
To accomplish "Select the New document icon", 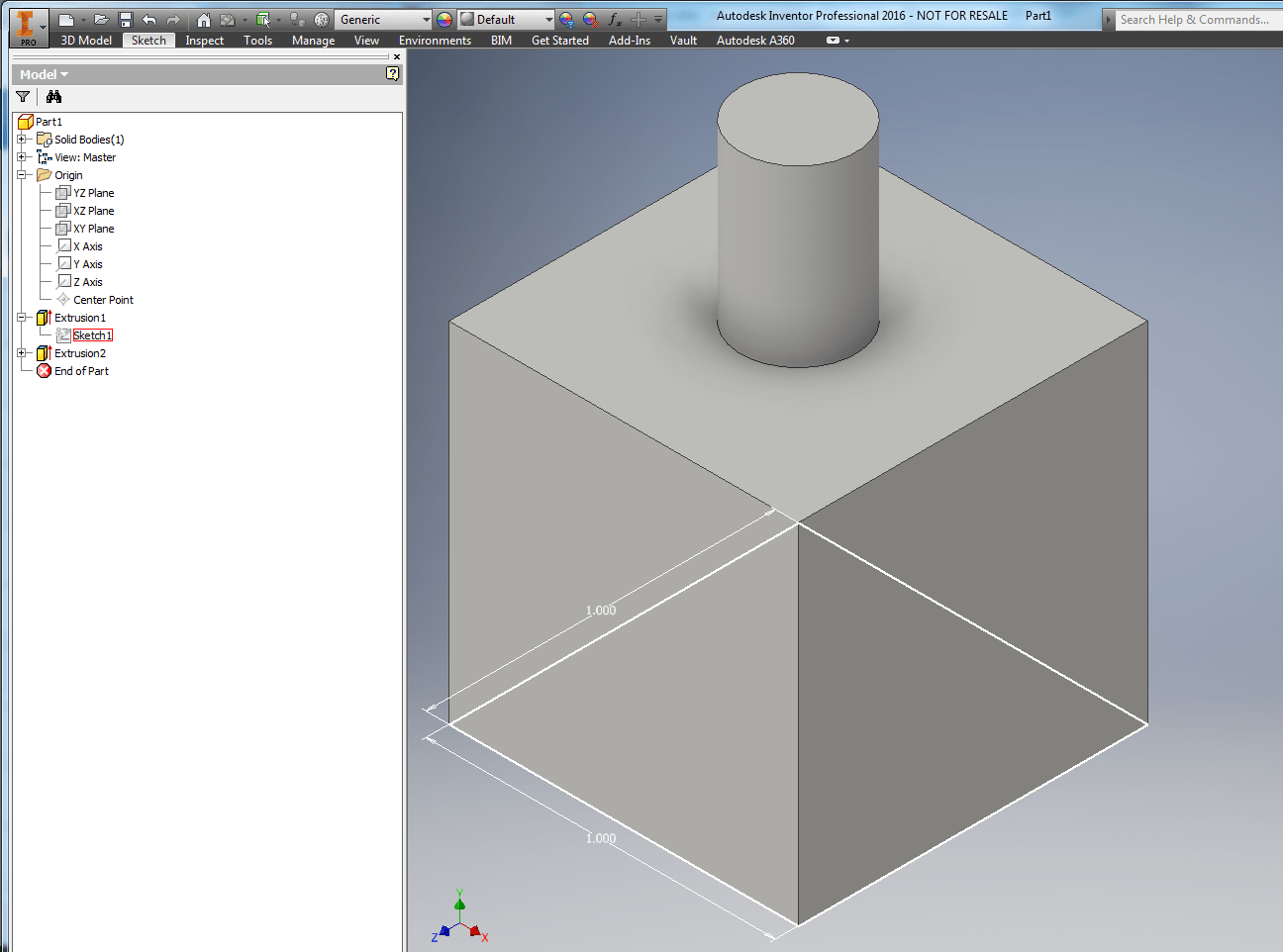I will pos(66,18).
